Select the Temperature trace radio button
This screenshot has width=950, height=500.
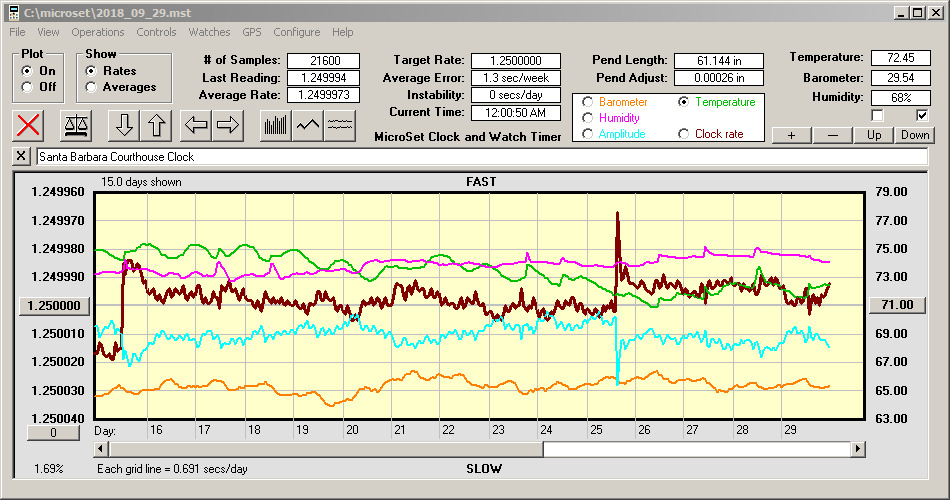(x=683, y=102)
